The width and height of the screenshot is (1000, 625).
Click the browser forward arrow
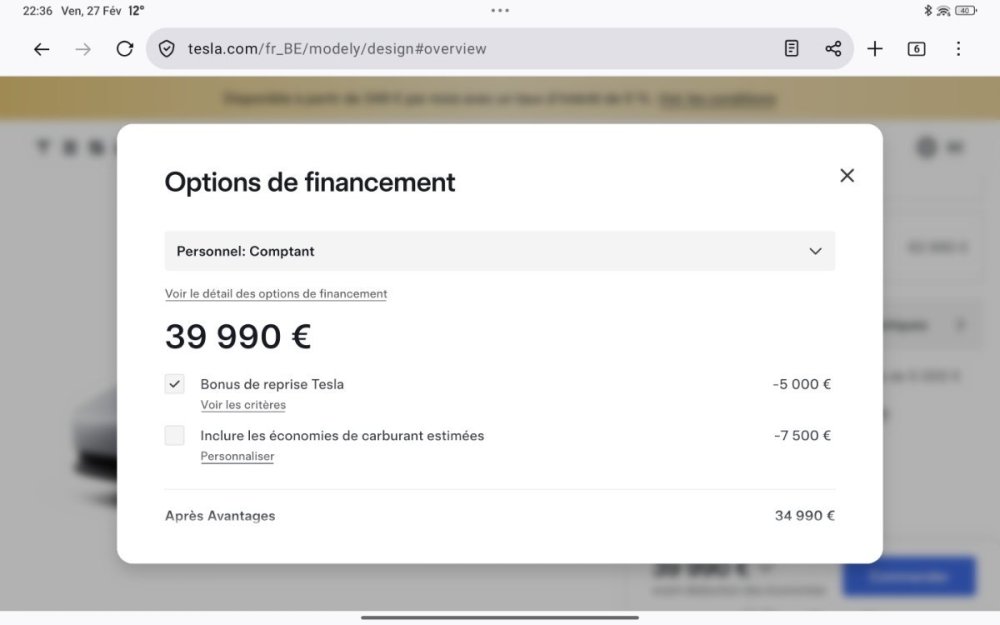point(83,49)
